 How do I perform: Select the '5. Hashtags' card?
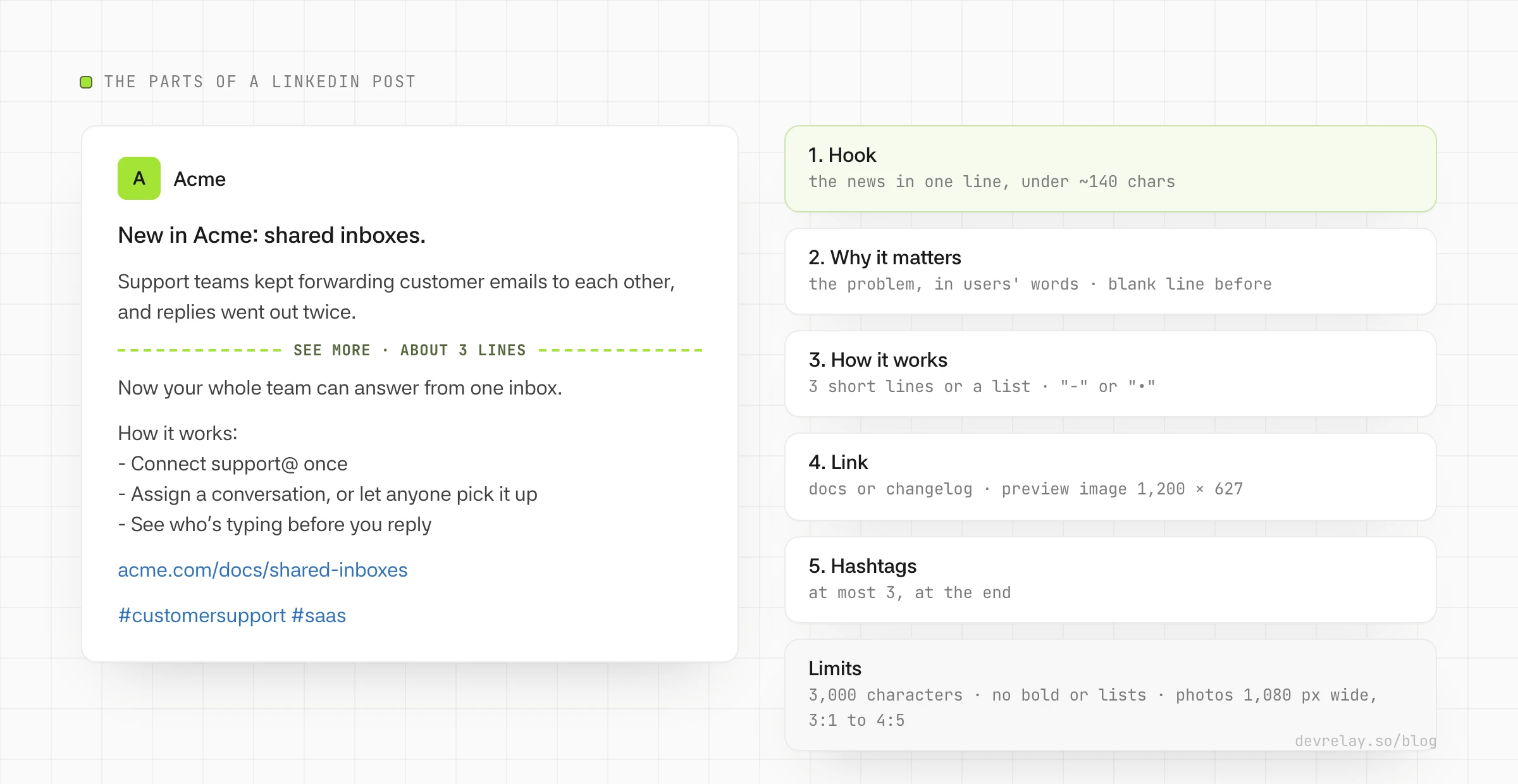coord(1110,580)
